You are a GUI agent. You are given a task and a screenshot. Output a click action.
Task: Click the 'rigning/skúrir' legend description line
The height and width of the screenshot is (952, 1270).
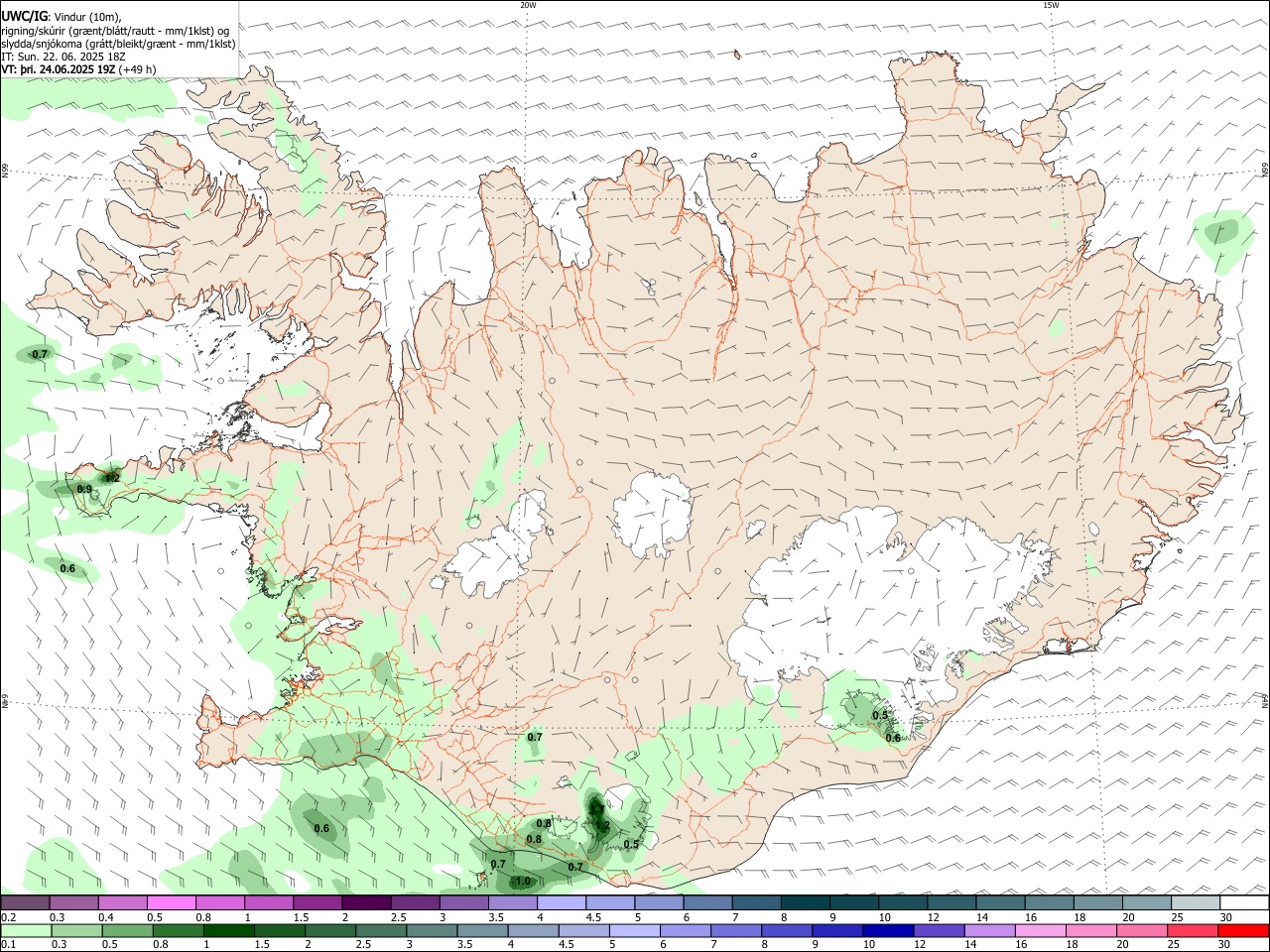click(x=115, y=31)
